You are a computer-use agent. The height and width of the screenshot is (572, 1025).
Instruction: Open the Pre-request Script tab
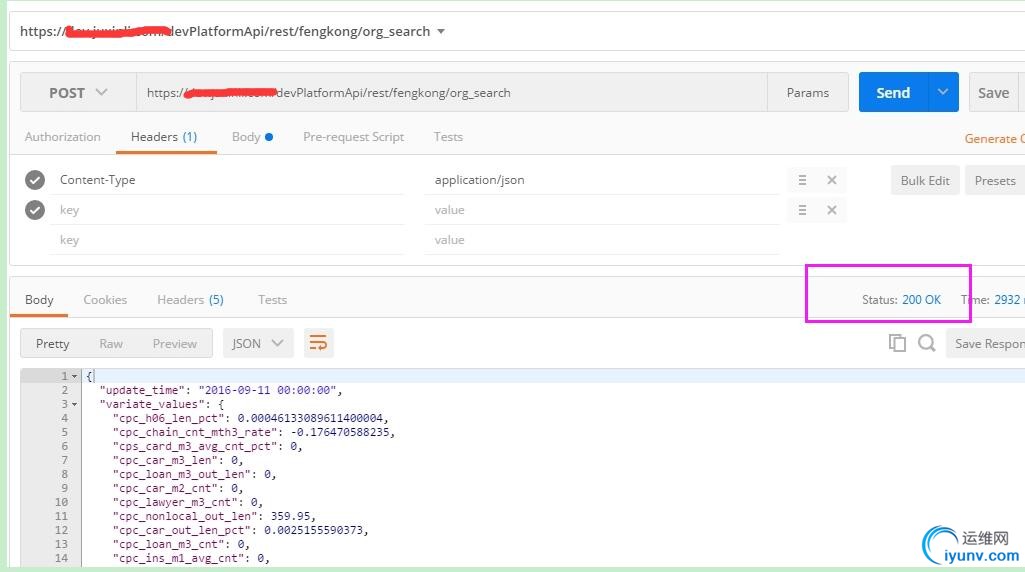point(353,137)
